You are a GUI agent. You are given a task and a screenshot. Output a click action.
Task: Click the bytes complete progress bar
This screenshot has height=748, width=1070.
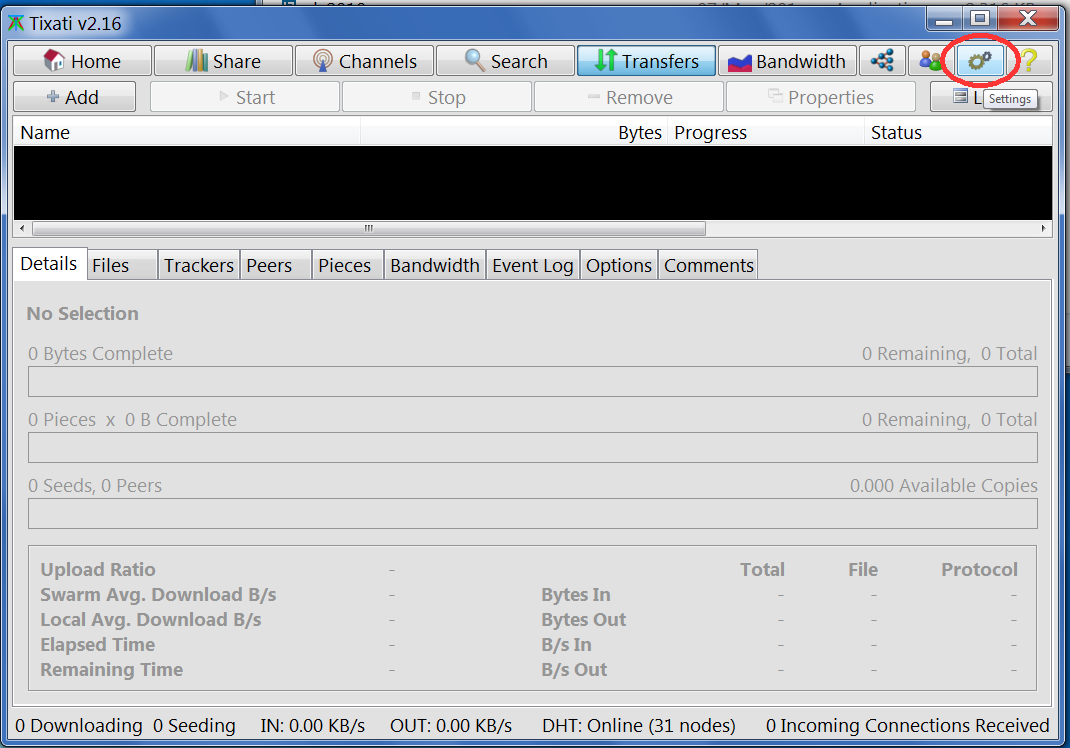(x=532, y=382)
